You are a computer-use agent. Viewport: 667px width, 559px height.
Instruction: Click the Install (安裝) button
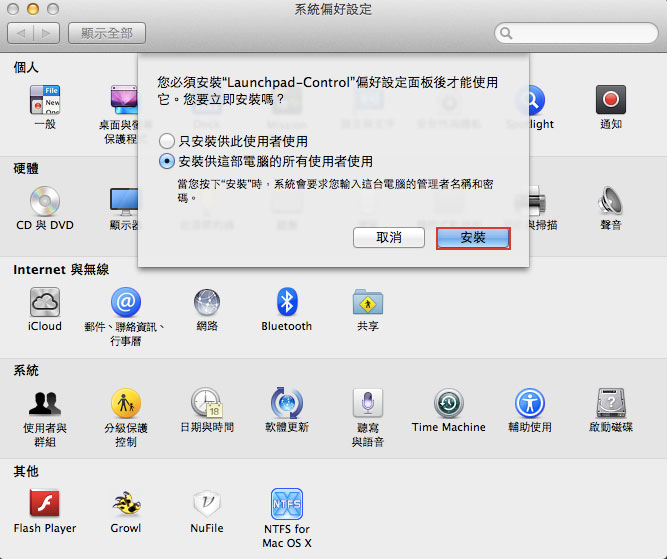click(x=473, y=238)
